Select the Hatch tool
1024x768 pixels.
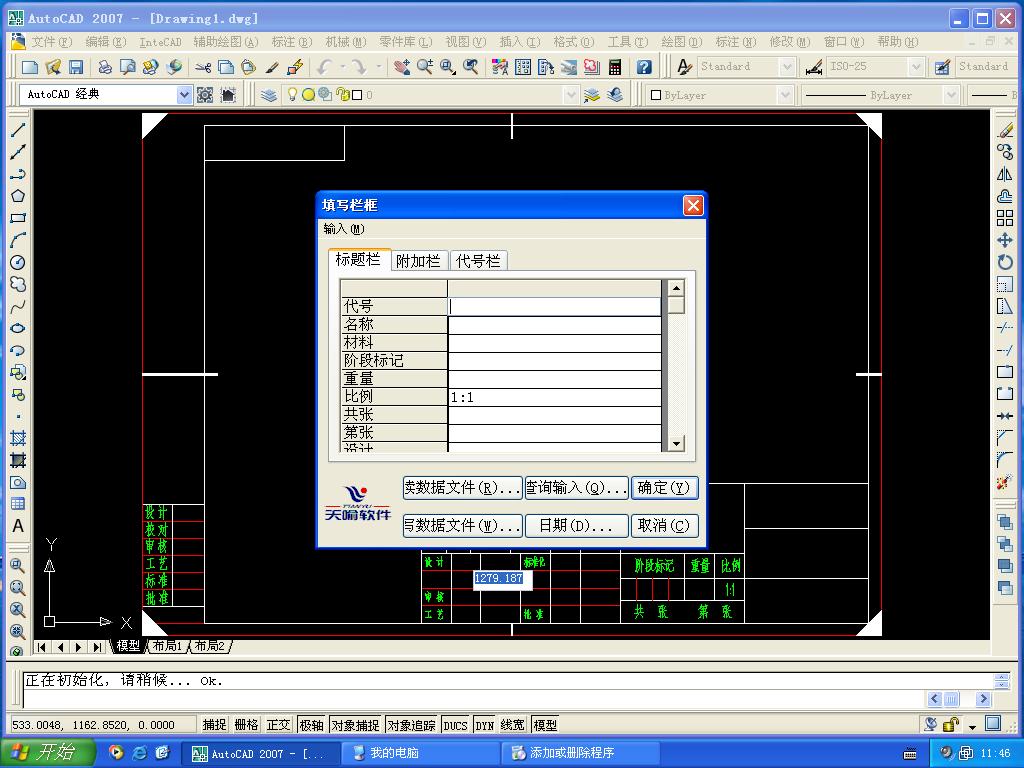[18, 438]
